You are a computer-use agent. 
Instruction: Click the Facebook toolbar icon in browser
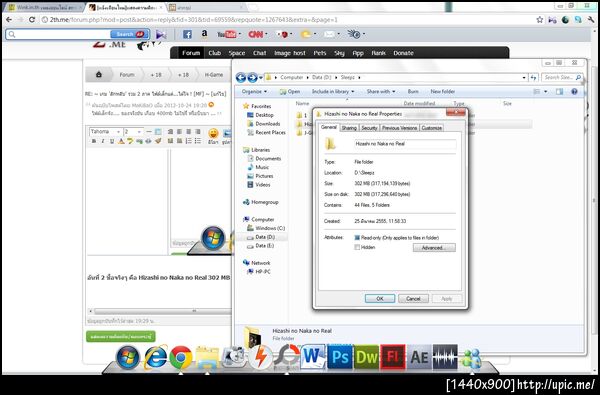[187, 34]
